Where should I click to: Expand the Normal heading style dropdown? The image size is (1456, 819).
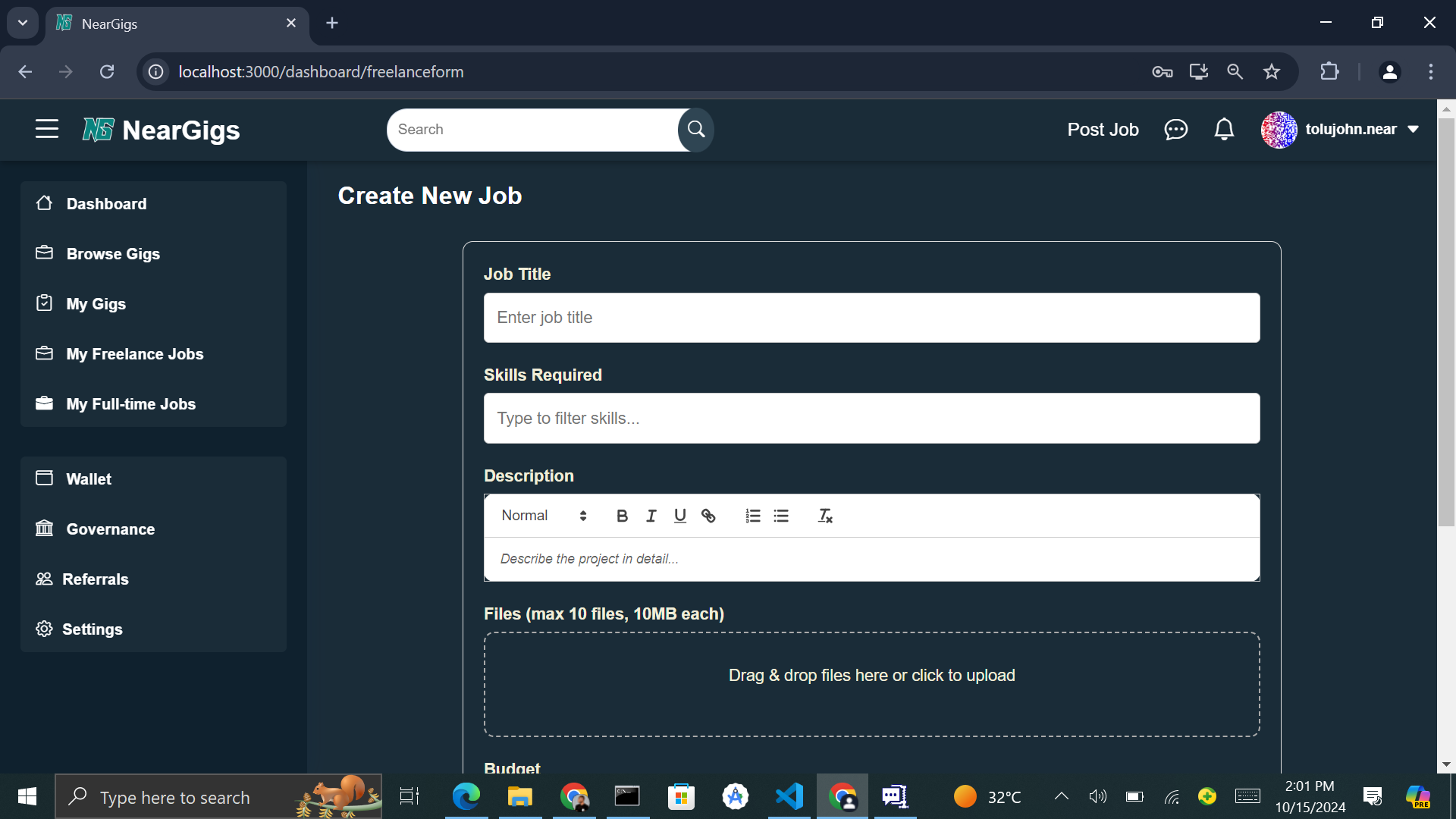tap(544, 516)
